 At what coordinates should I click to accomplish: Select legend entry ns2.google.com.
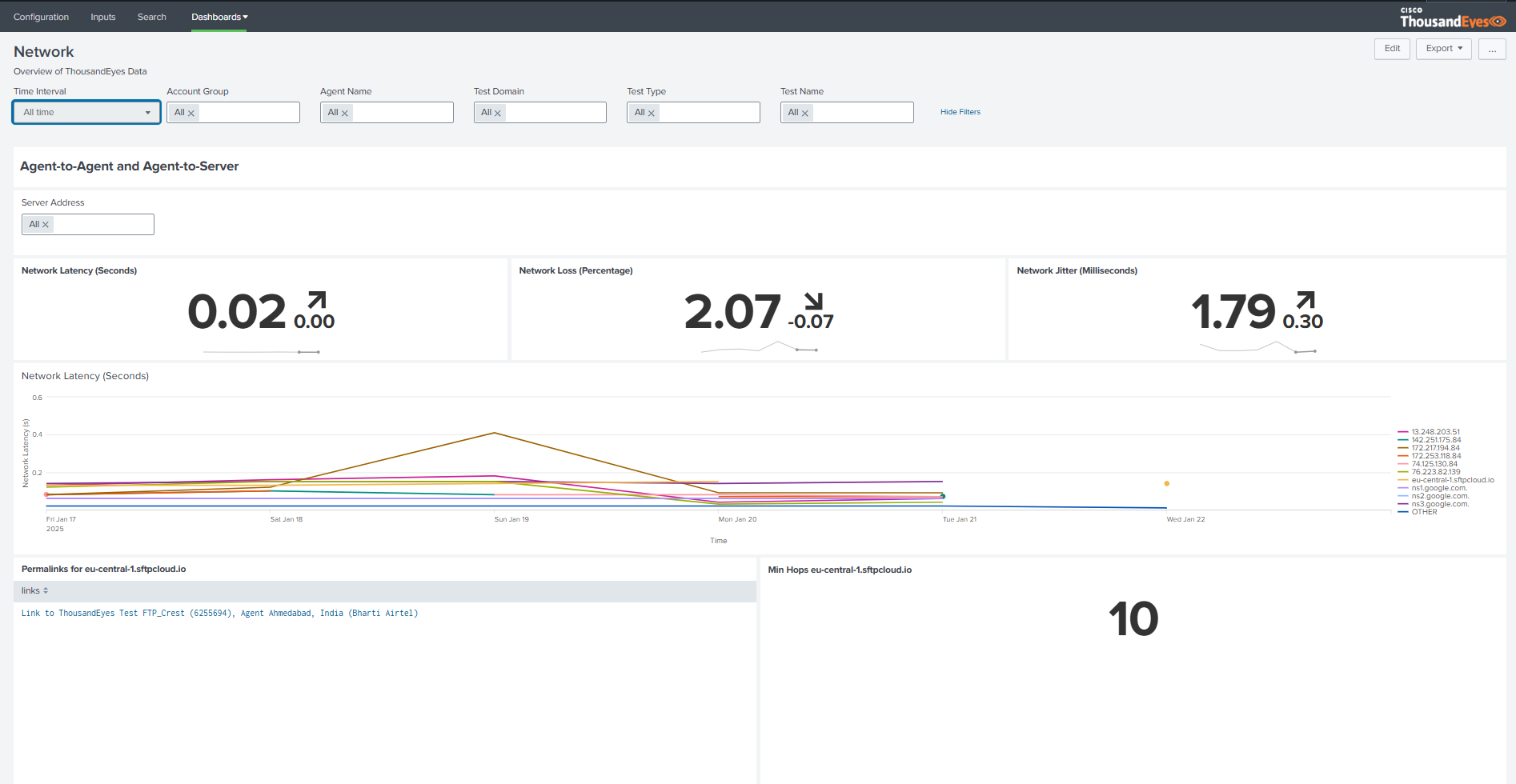pyautogui.click(x=1434, y=496)
